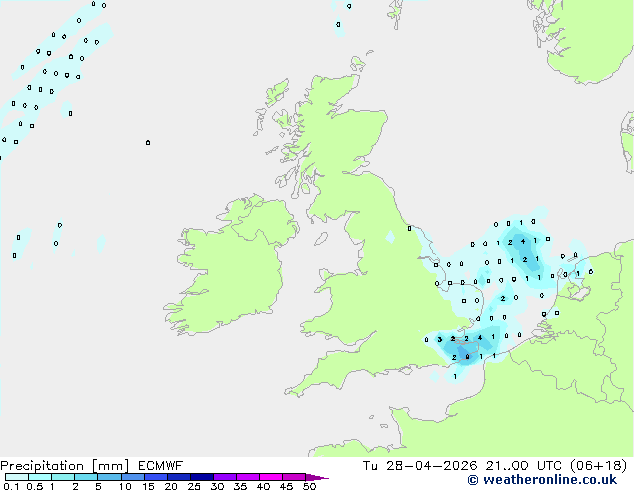Select the palest legend swatch for 0.1–0.5 mm
The height and width of the screenshot is (490, 634).
pos(17,477)
